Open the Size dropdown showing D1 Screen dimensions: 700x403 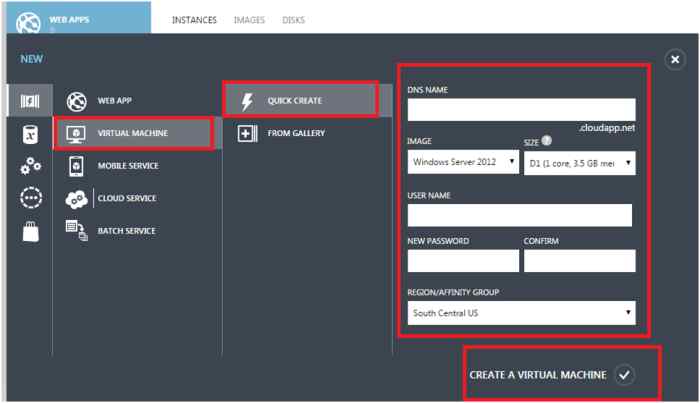click(x=579, y=163)
